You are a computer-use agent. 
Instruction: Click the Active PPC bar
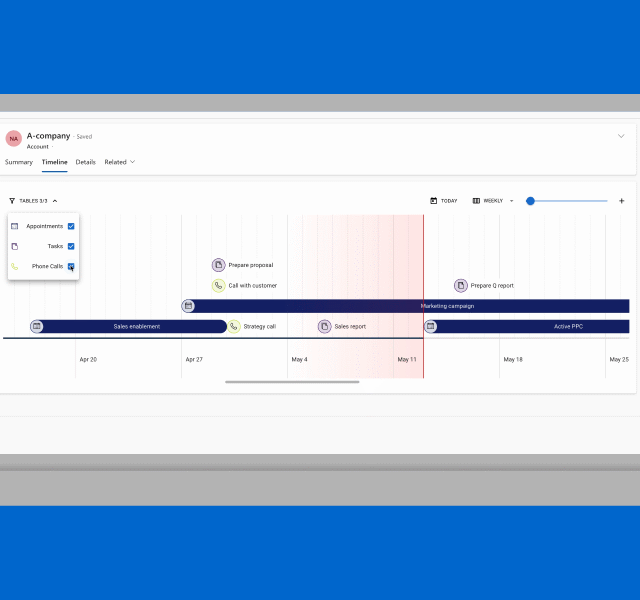point(527,327)
